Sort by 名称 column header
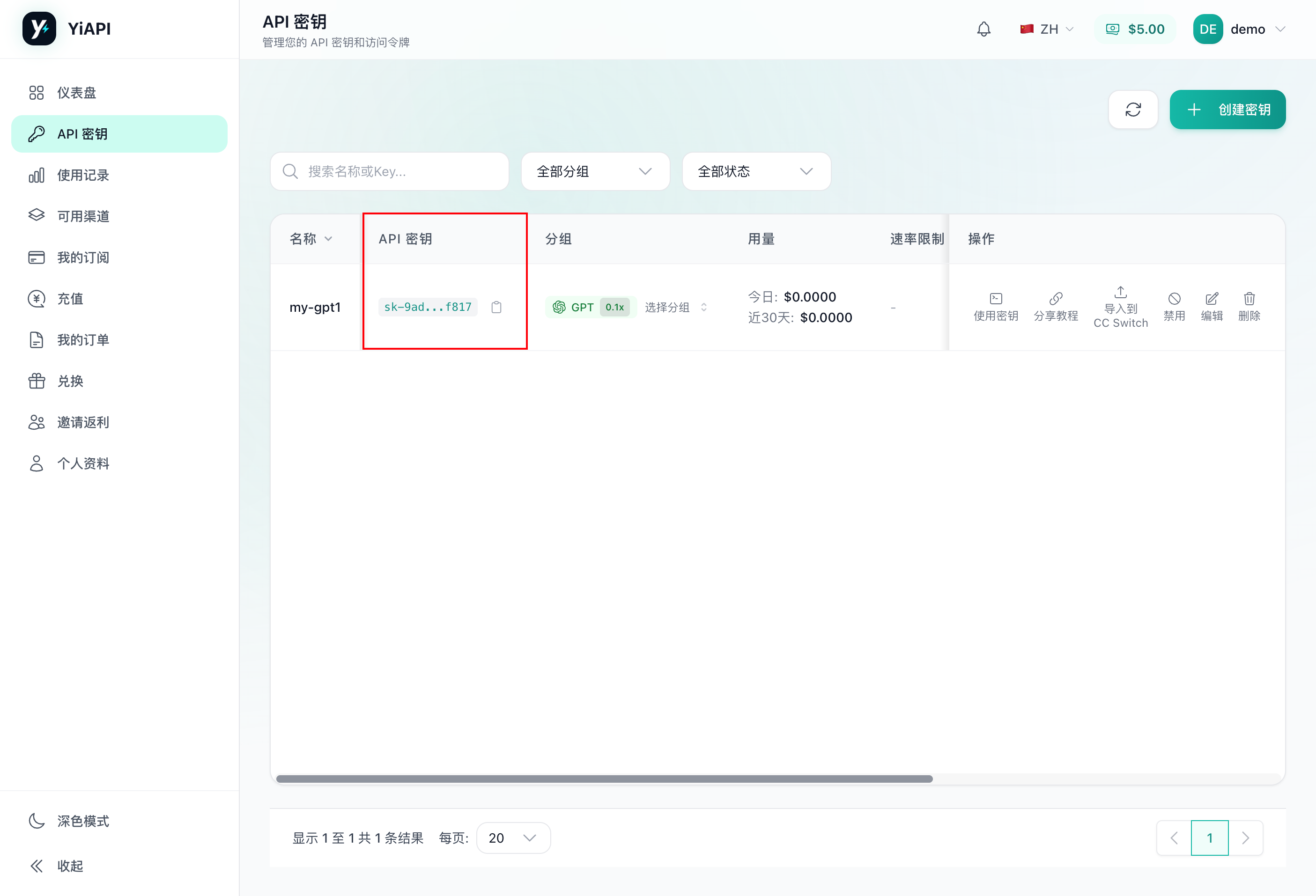 pyautogui.click(x=311, y=239)
